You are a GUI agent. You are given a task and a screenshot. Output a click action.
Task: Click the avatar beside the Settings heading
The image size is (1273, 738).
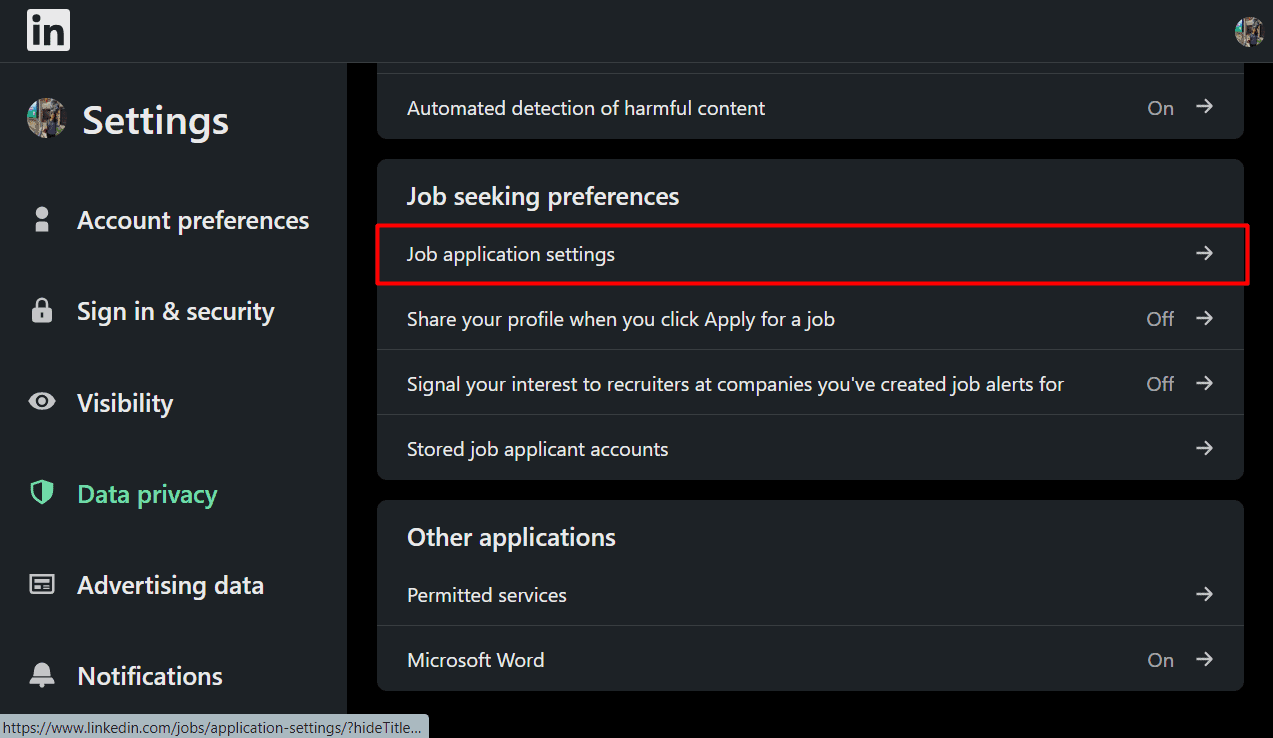(46, 119)
